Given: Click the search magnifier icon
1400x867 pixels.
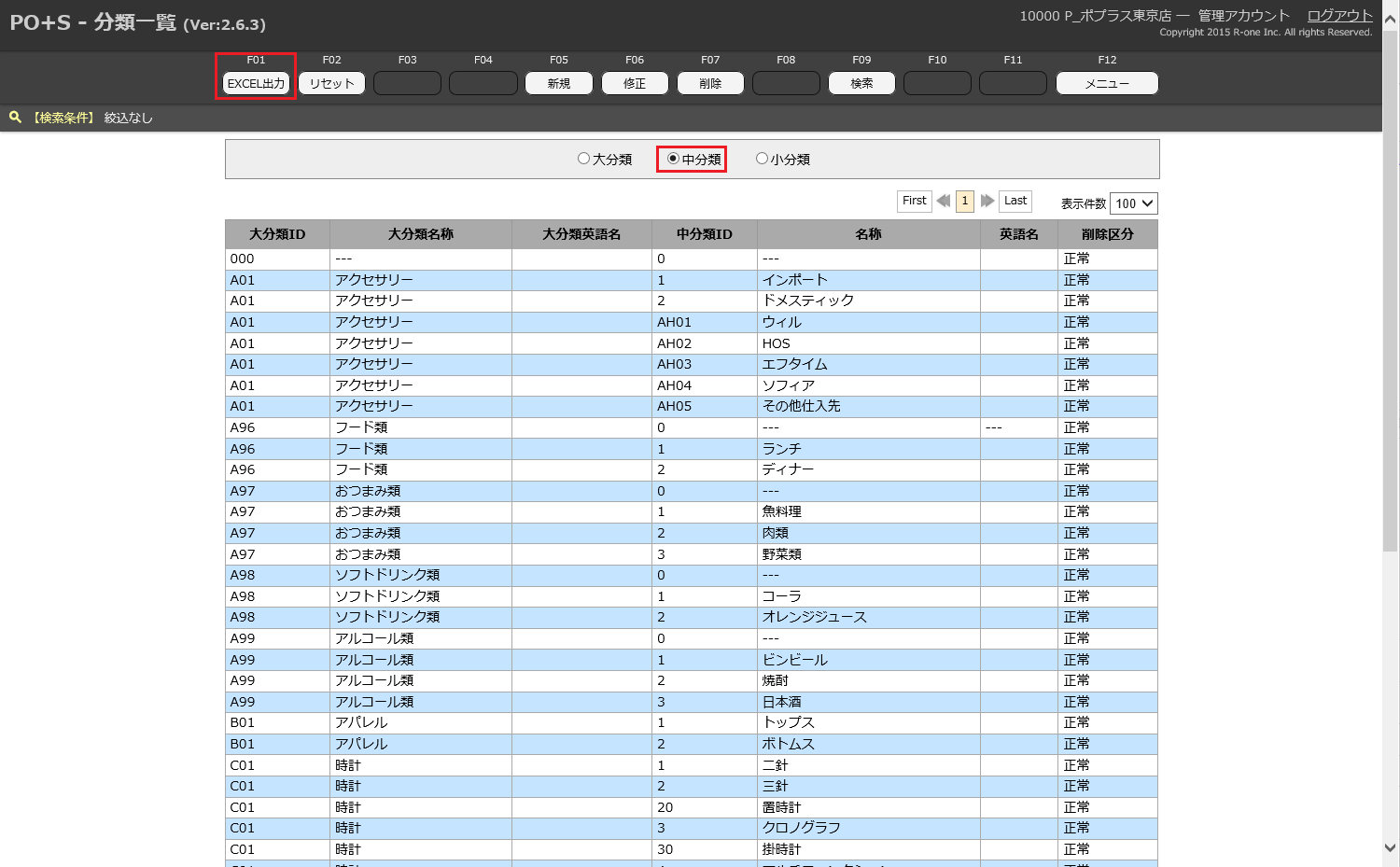Looking at the screenshot, I should click(15, 118).
